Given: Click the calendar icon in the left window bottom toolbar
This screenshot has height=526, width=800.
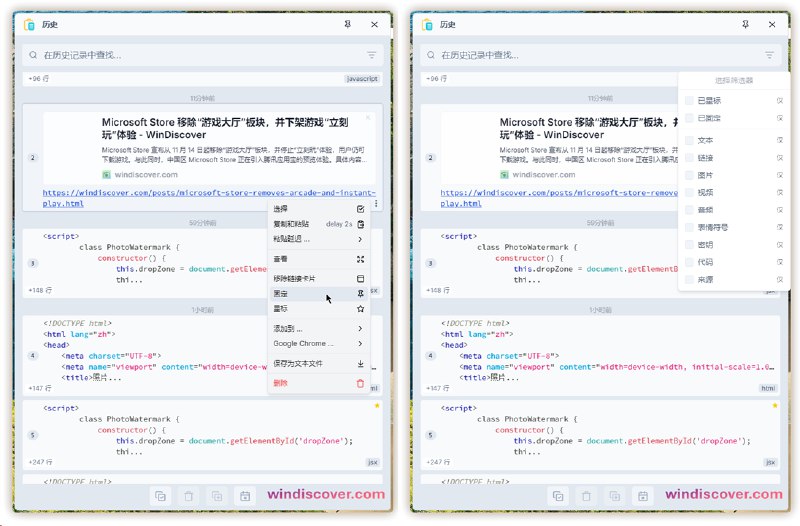Looking at the screenshot, I should [x=245, y=496].
